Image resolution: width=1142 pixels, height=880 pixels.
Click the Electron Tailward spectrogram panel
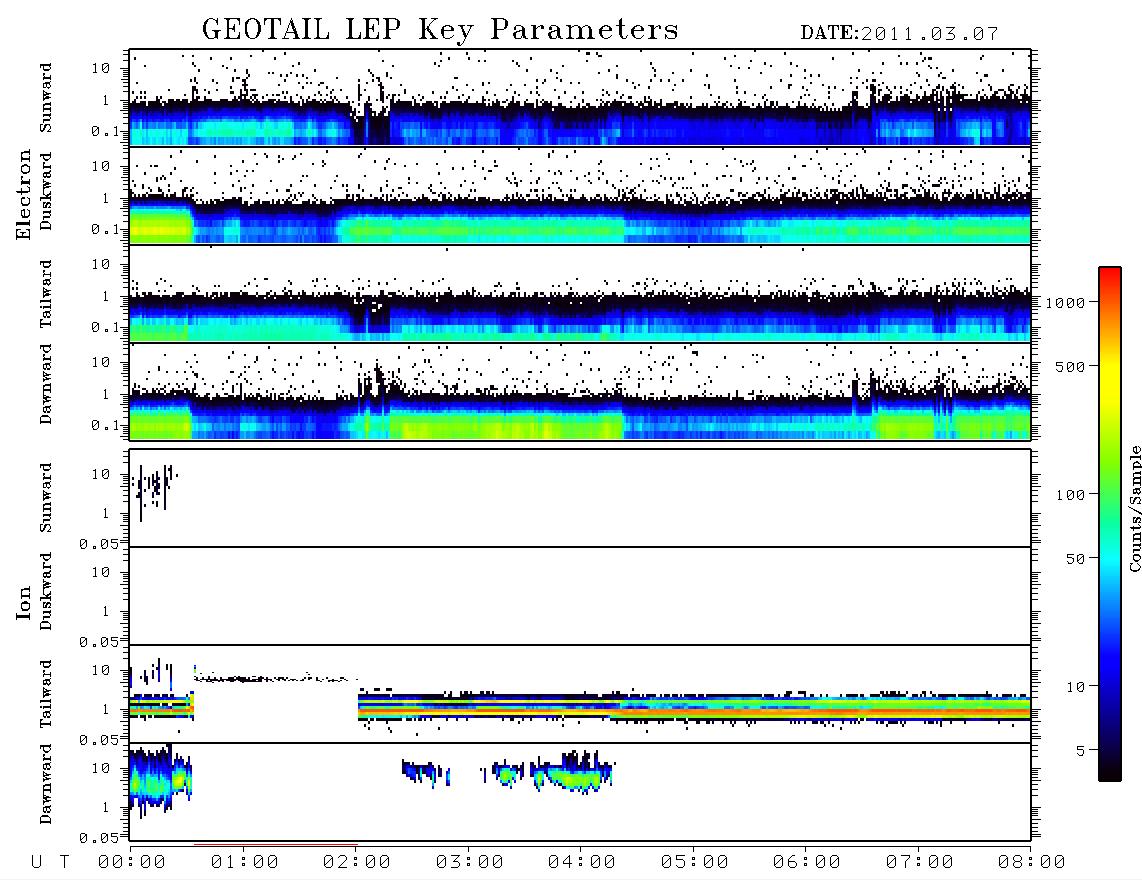580,294
